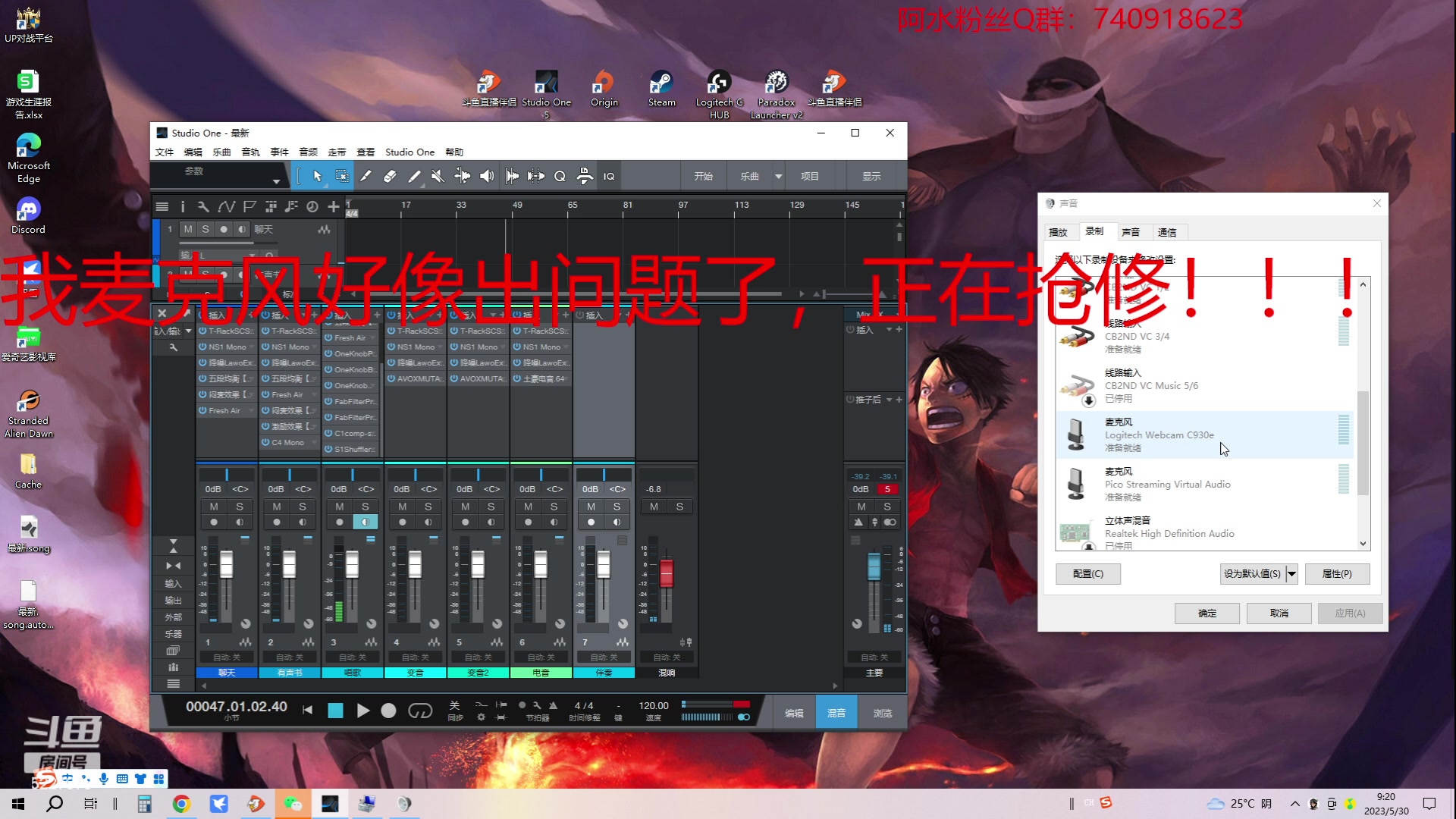The width and height of the screenshot is (1456, 819).
Task: Open the Quantize panel (Q icon)
Action: point(560,176)
